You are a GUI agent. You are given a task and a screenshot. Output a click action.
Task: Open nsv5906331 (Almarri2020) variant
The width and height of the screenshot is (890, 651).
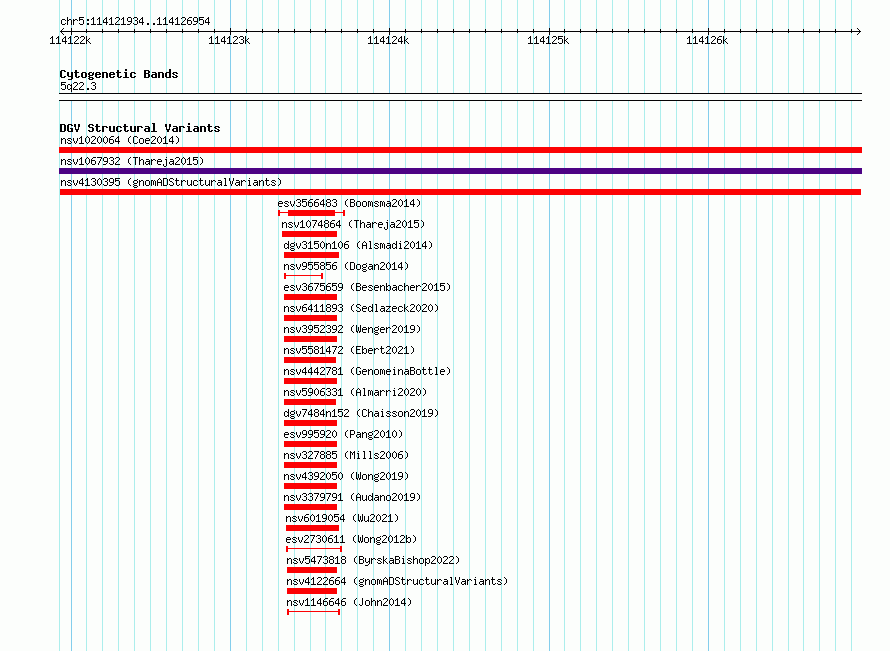coord(355,392)
